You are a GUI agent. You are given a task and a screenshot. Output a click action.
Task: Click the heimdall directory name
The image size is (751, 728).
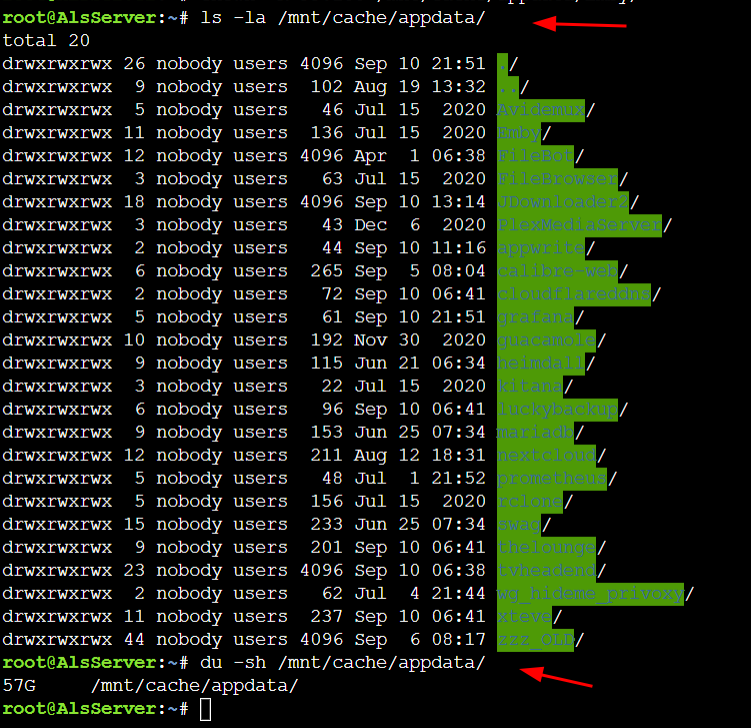(x=541, y=363)
